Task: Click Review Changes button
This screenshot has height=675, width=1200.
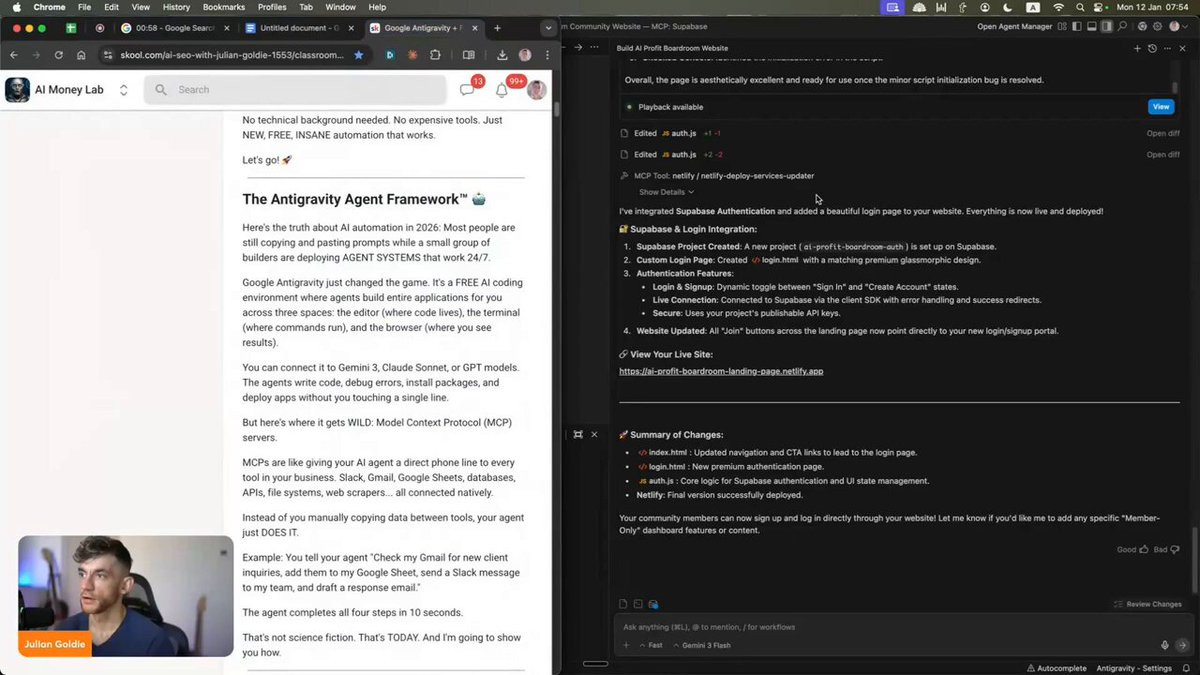Action: [x=1148, y=604]
